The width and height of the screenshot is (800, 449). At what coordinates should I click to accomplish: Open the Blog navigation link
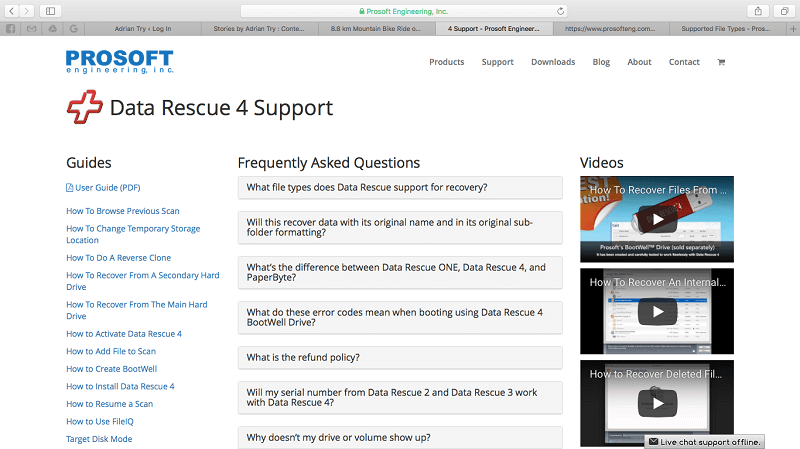[601, 62]
